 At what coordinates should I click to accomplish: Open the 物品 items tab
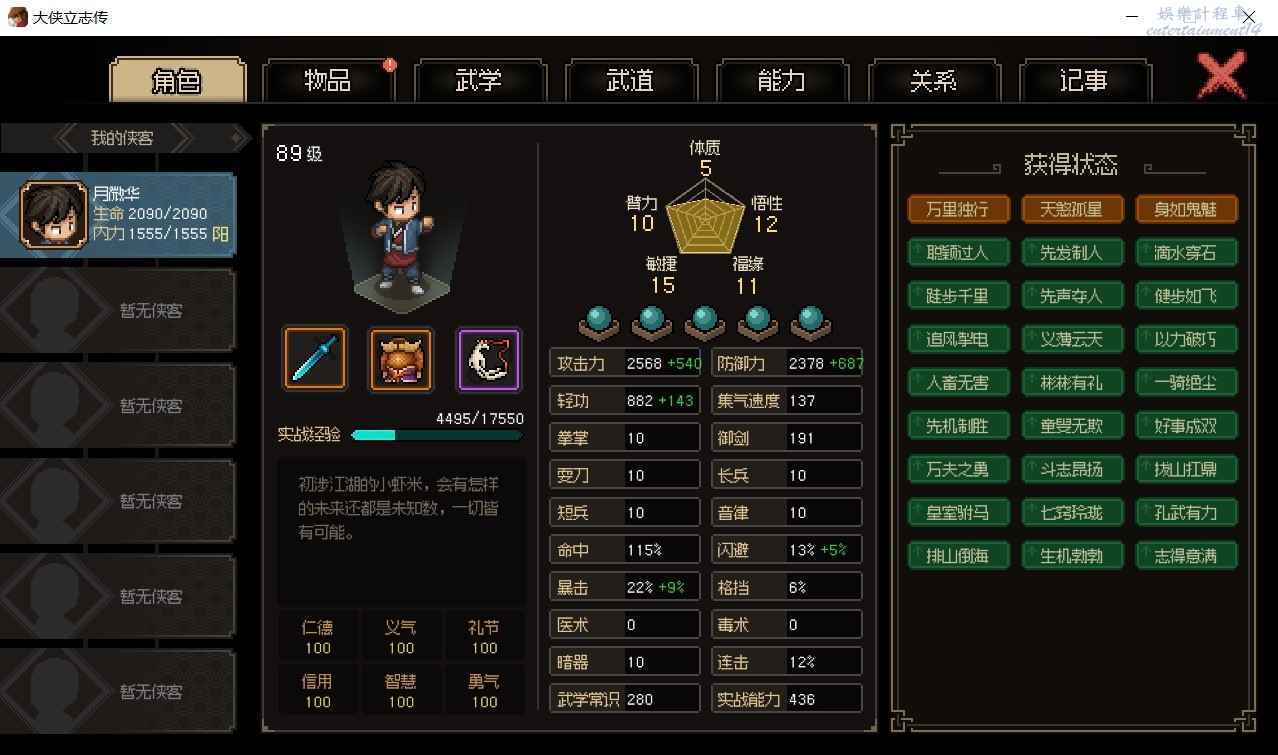click(x=328, y=81)
